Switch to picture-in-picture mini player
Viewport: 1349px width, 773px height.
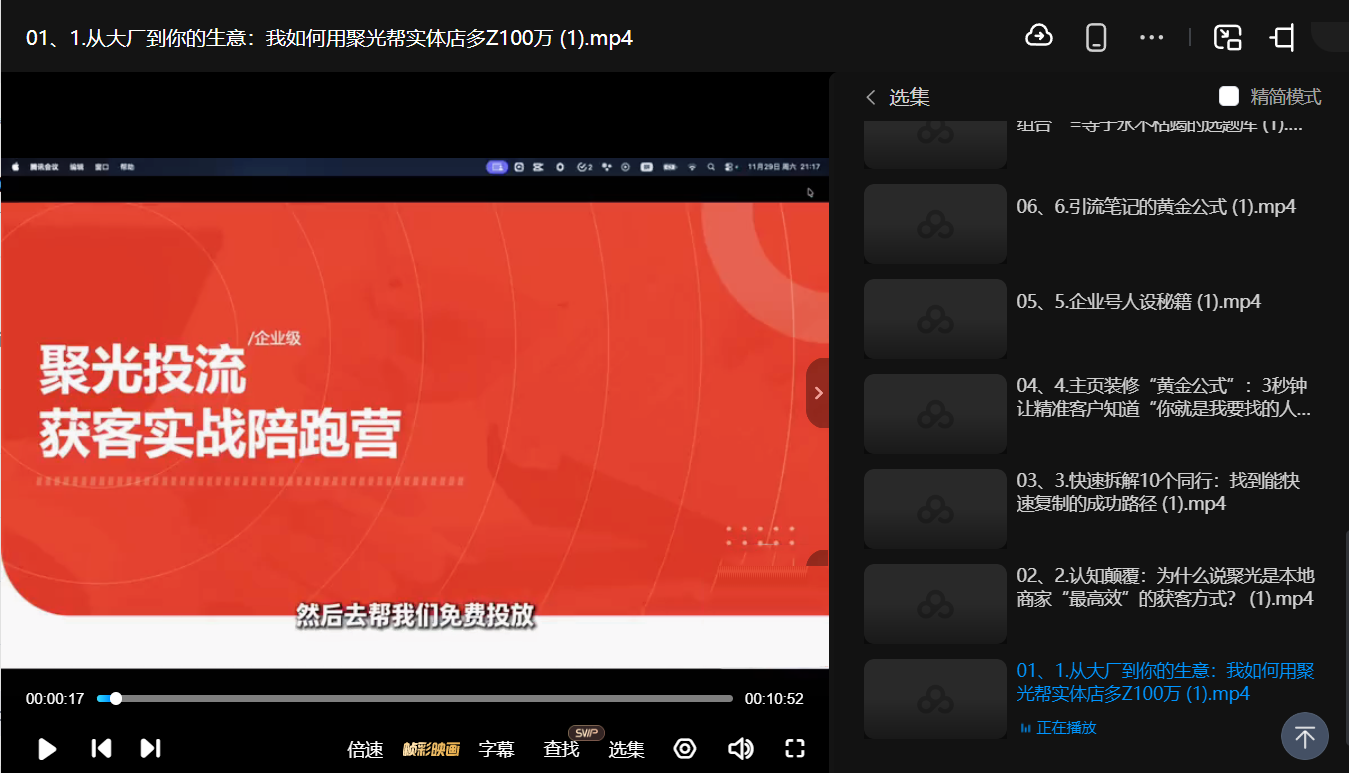tap(1227, 38)
